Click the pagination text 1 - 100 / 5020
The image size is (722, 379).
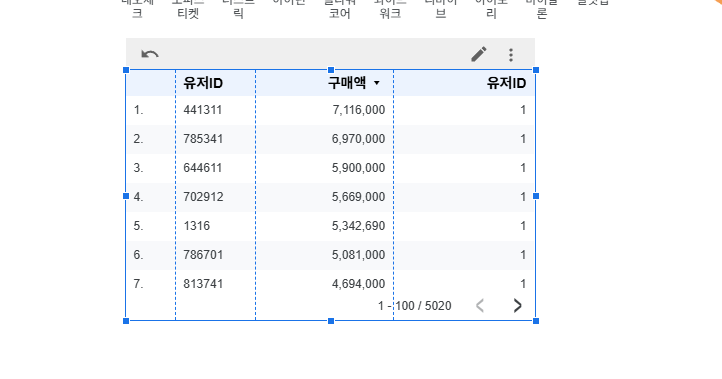point(414,306)
